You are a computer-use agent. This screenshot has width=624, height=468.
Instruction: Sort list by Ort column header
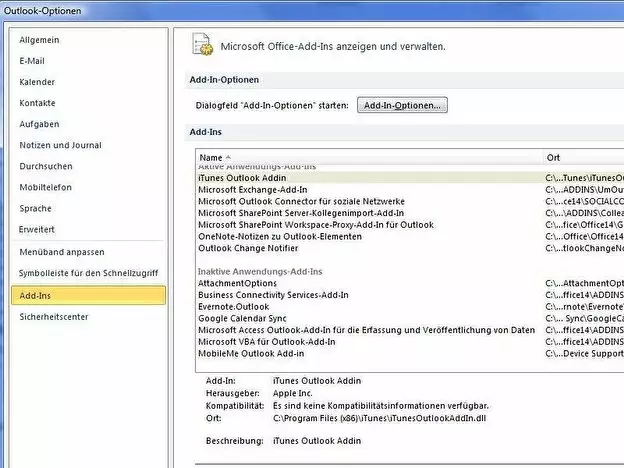pos(554,158)
